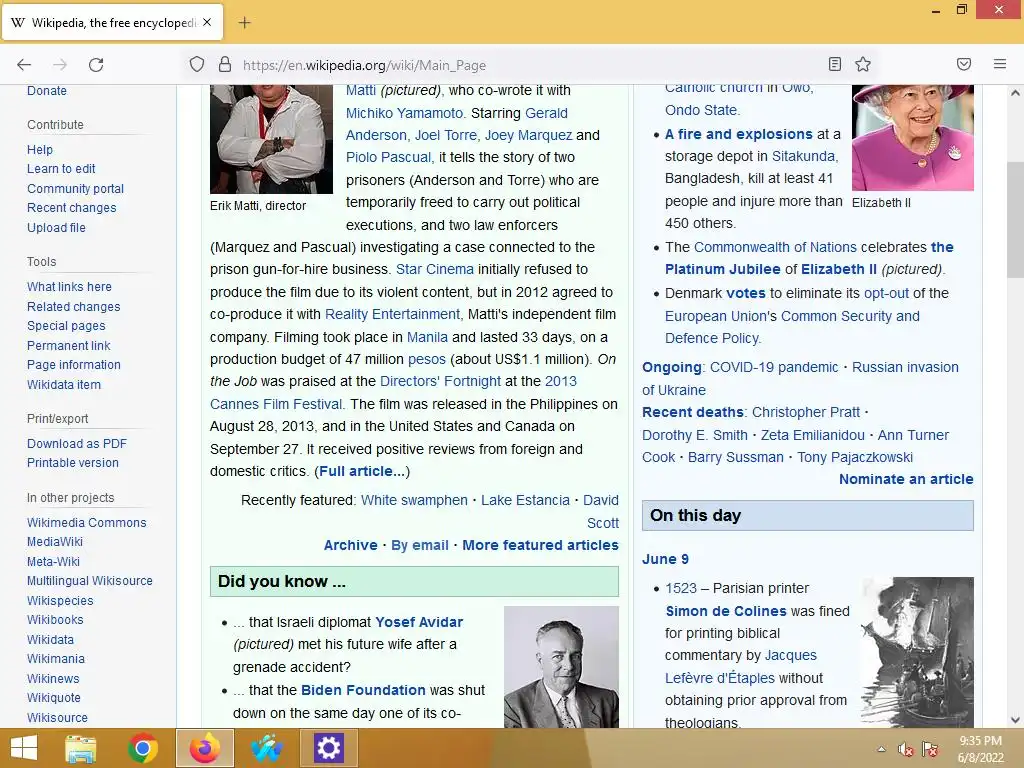Open Page information

click(74, 364)
